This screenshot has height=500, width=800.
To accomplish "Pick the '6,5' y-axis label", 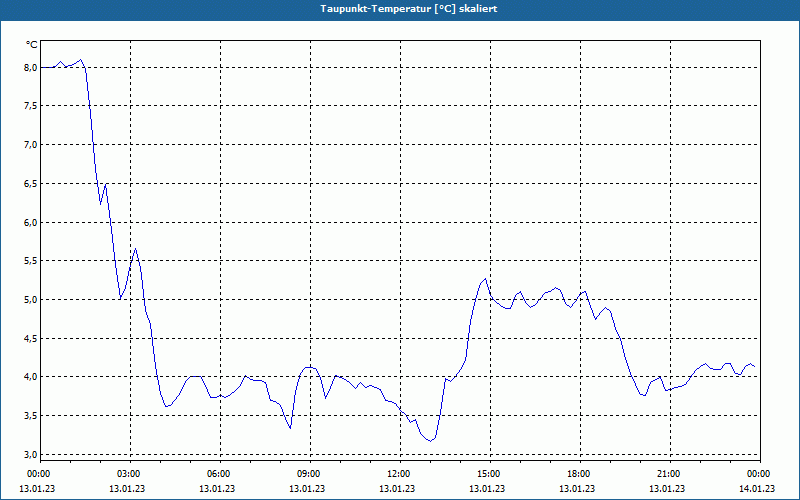I will pos(31,184).
